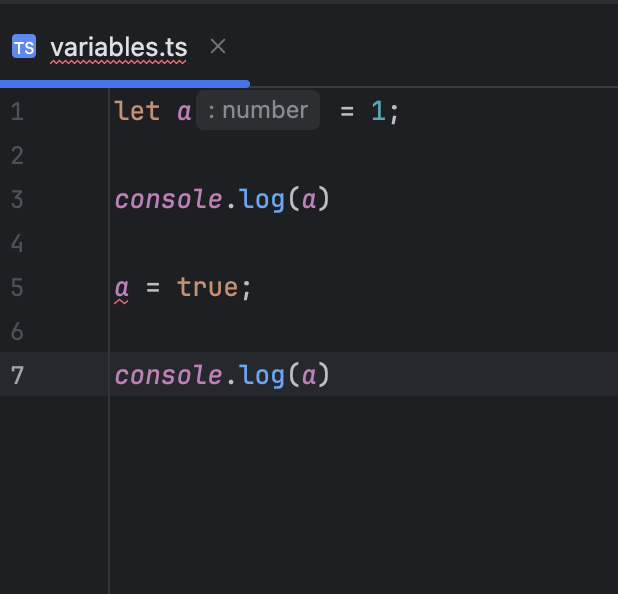
Task: Click line number 5 in gutter
Action: pos(17,287)
